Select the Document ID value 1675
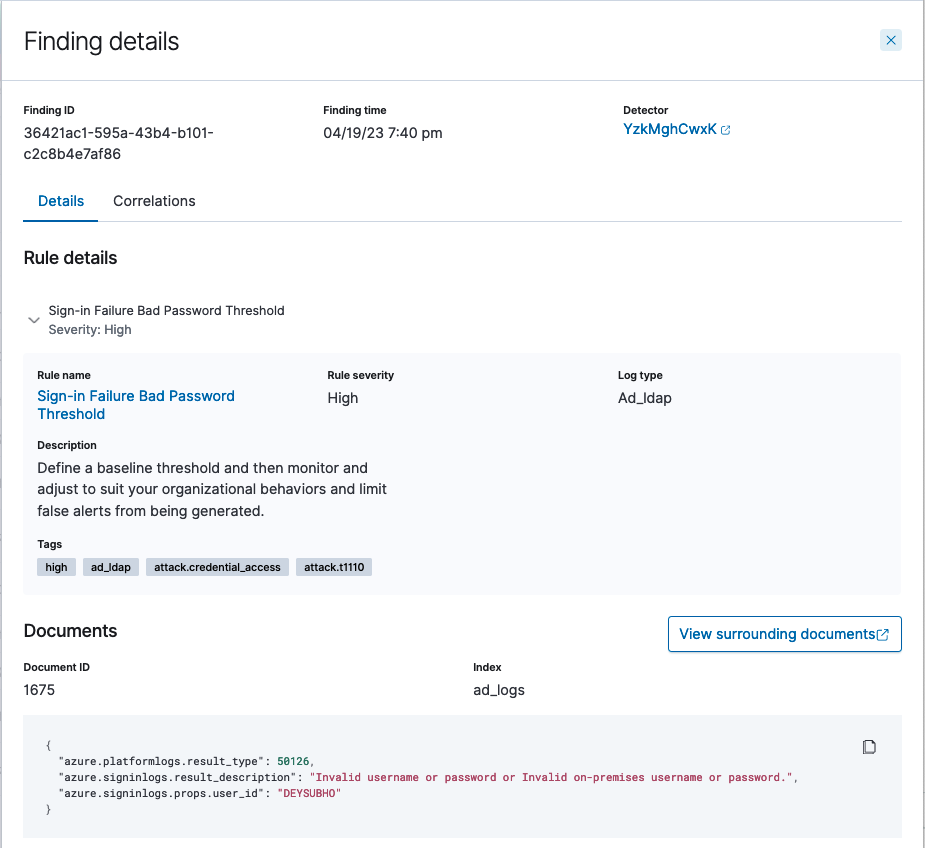 [x=36, y=689]
